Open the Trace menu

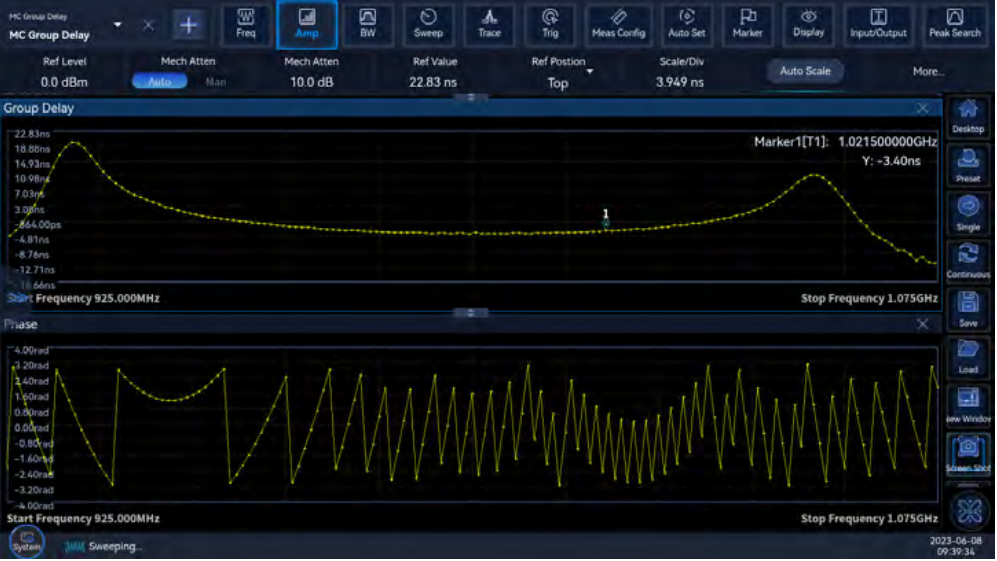489,24
